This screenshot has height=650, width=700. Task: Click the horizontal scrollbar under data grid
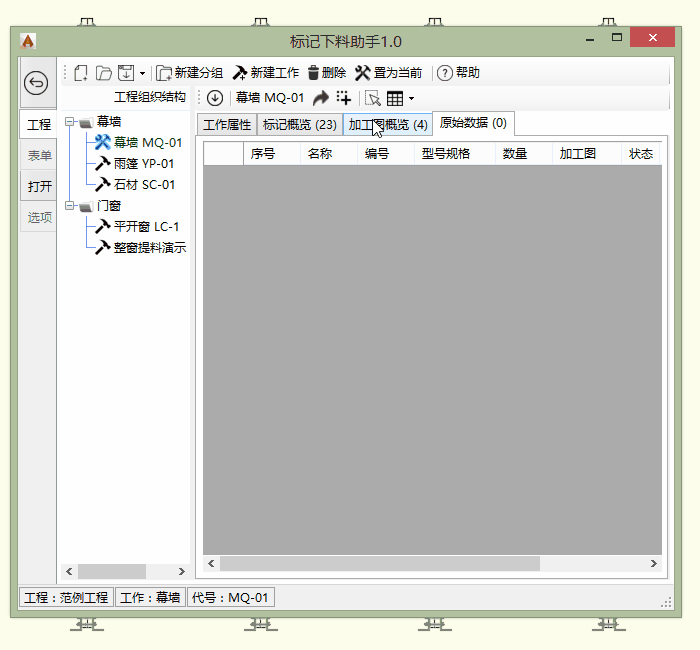pos(380,564)
